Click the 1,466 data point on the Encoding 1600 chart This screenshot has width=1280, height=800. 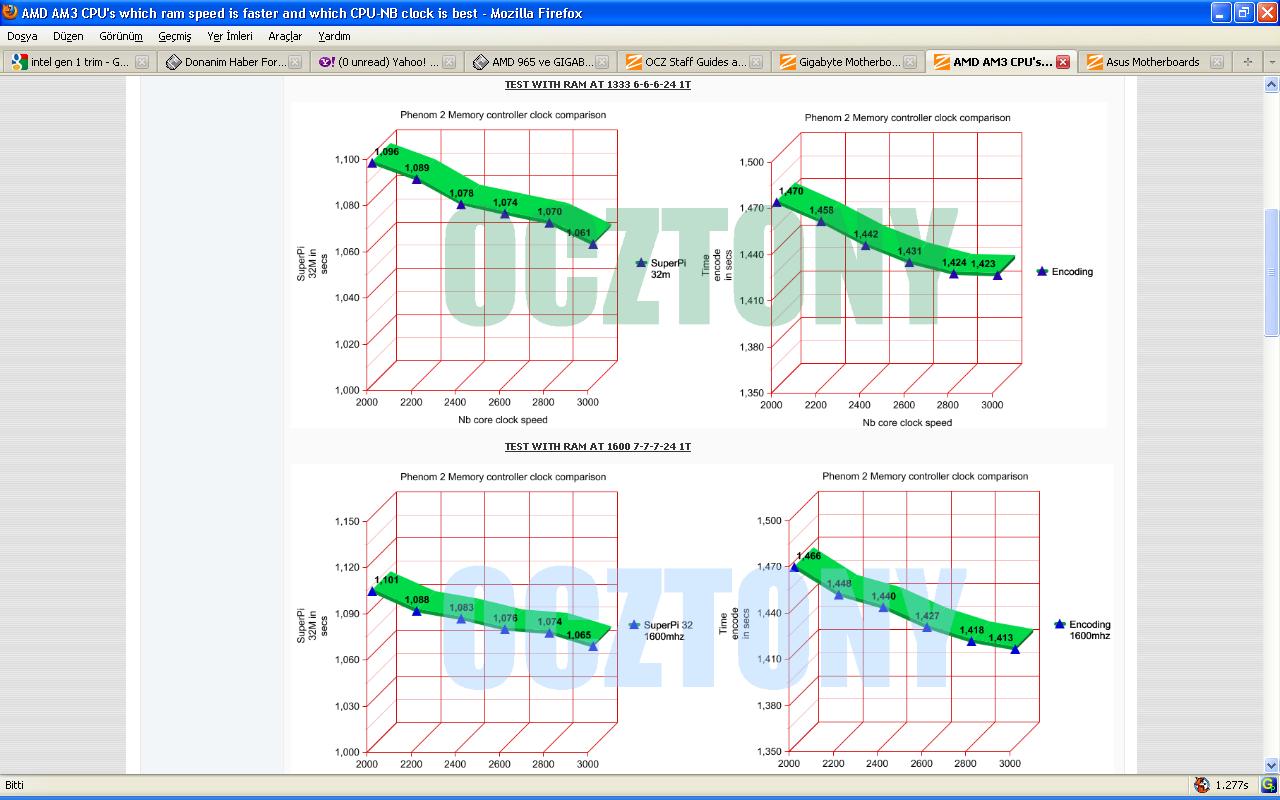click(795, 567)
